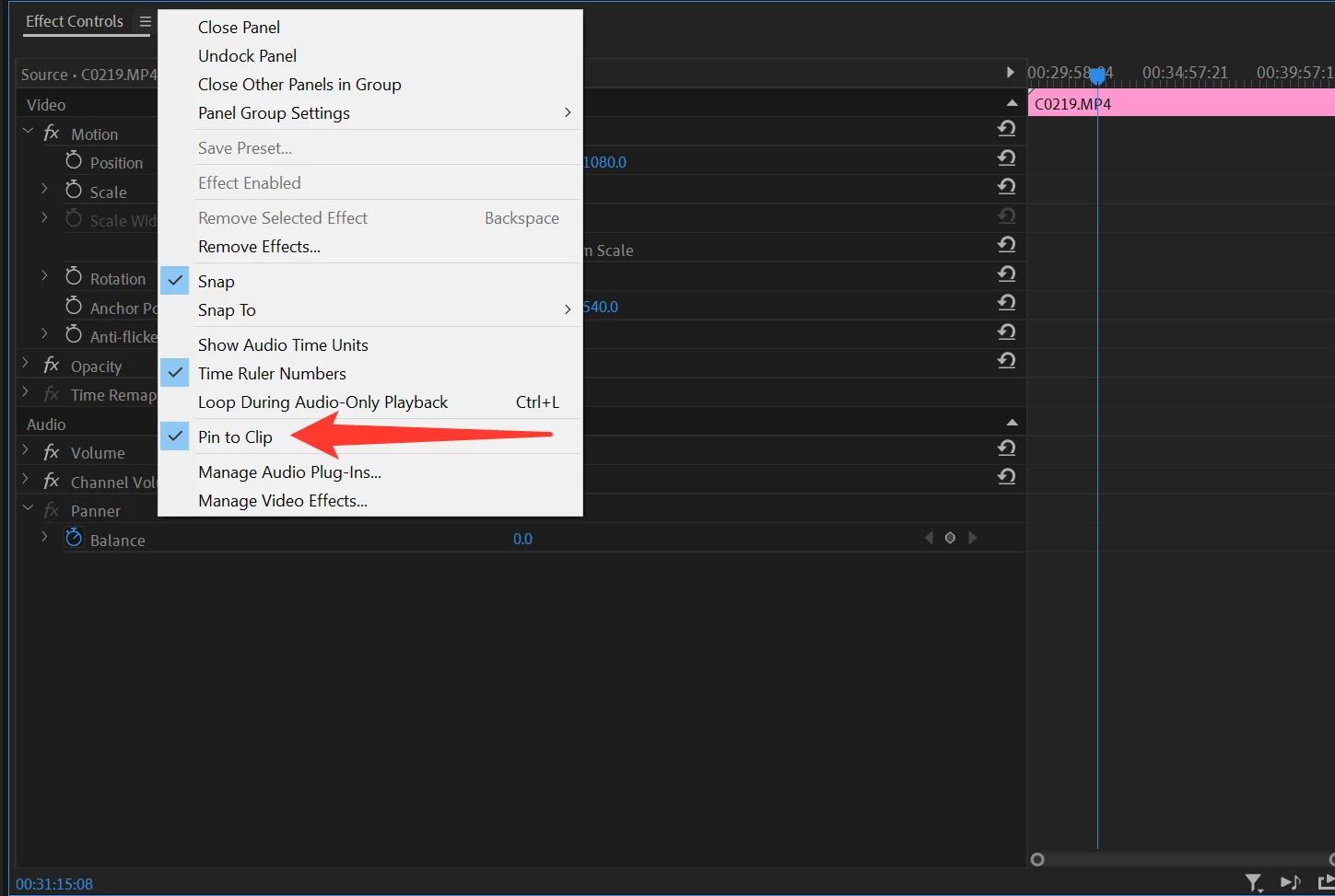Click the blue playhead on time ruler

point(1097,76)
